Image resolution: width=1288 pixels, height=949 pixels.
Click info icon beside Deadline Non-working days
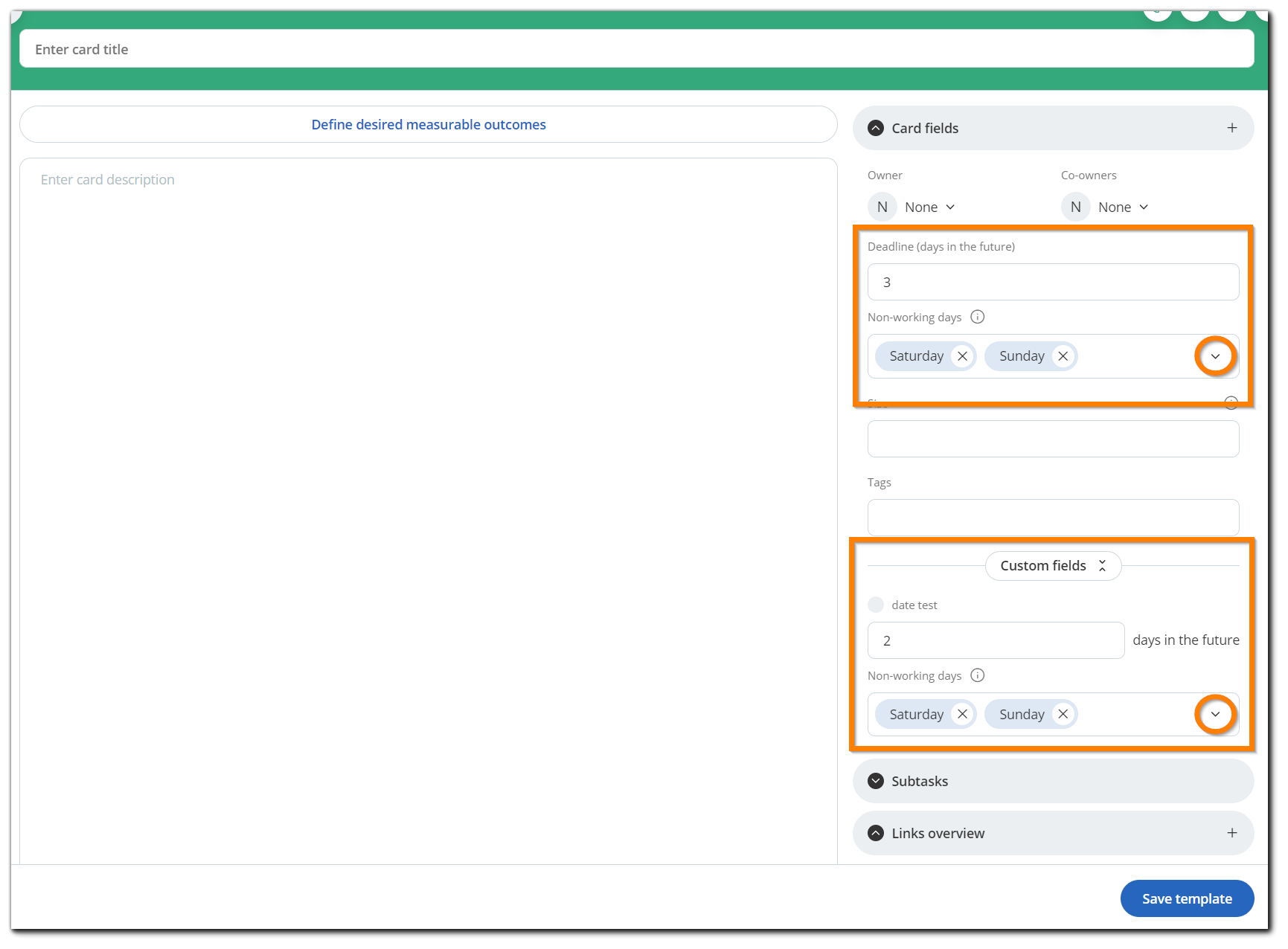coord(978,317)
